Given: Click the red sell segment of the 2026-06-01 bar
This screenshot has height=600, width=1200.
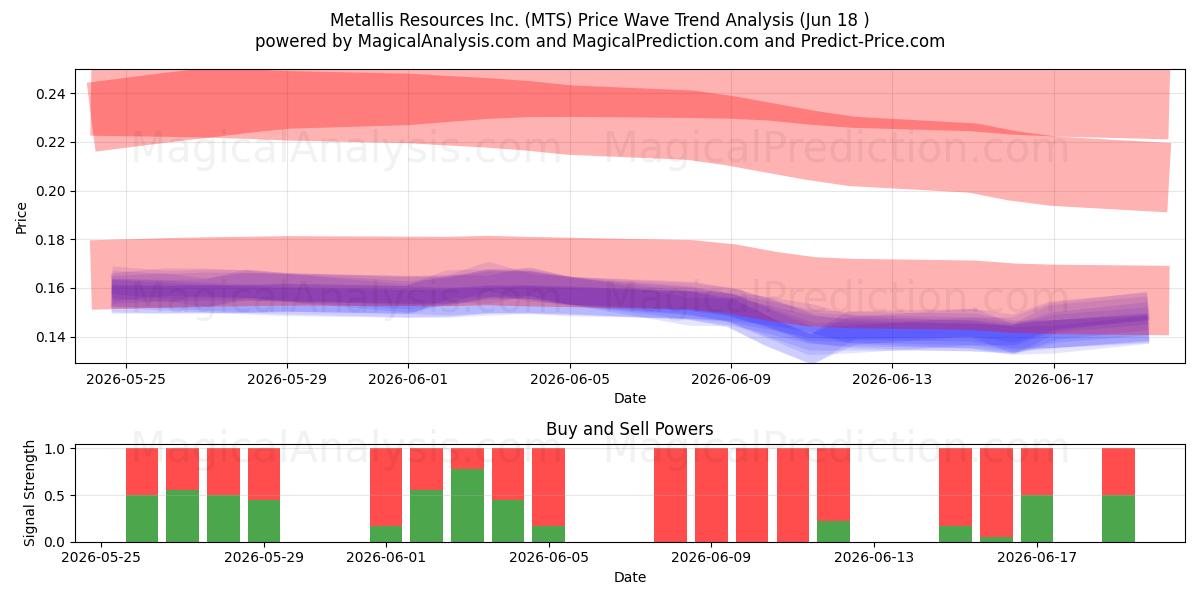Looking at the screenshot, I should tap(386, 487).
